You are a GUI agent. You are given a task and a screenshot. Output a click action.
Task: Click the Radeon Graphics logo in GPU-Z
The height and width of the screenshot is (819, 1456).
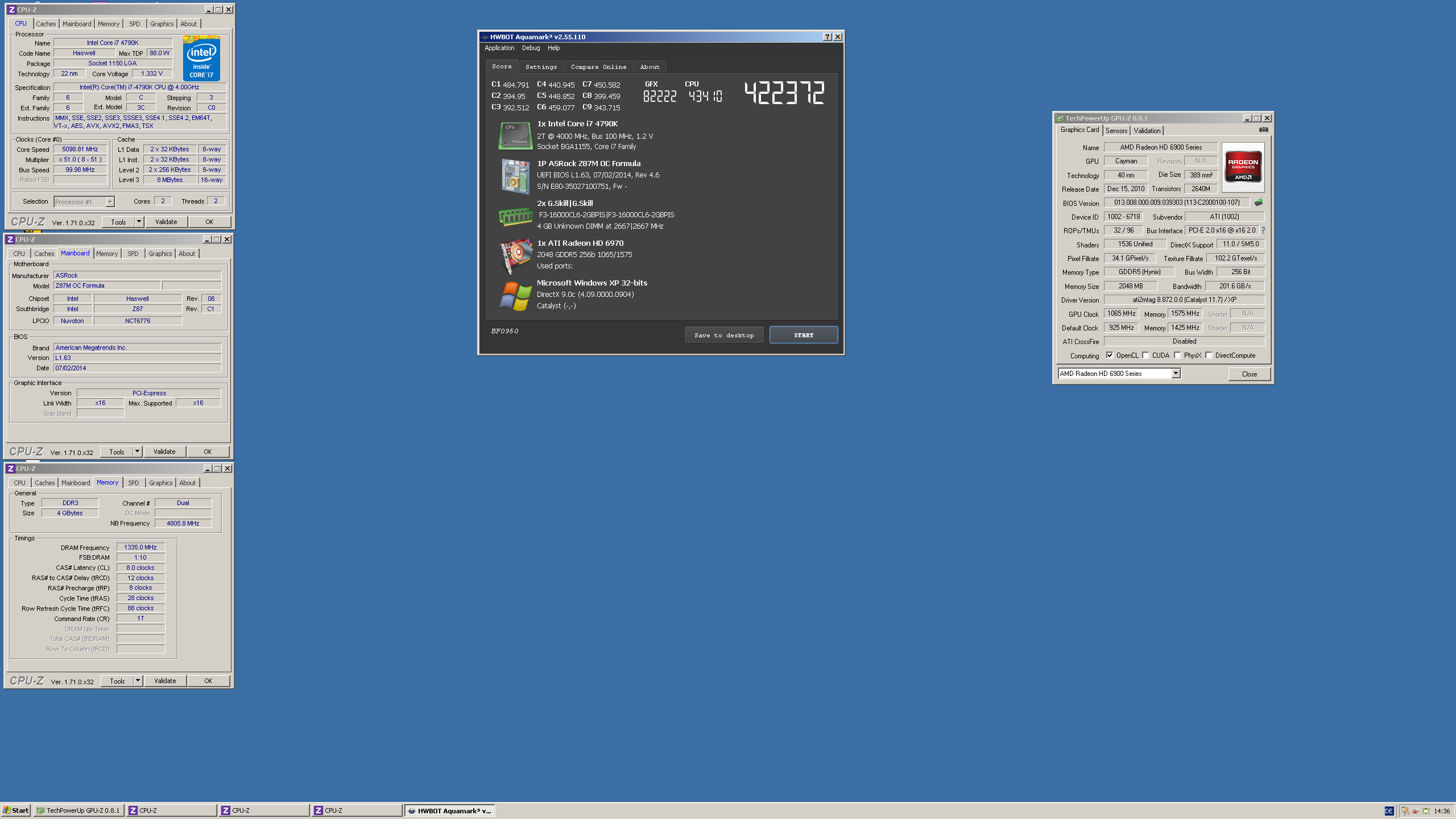pos(1243,167)
